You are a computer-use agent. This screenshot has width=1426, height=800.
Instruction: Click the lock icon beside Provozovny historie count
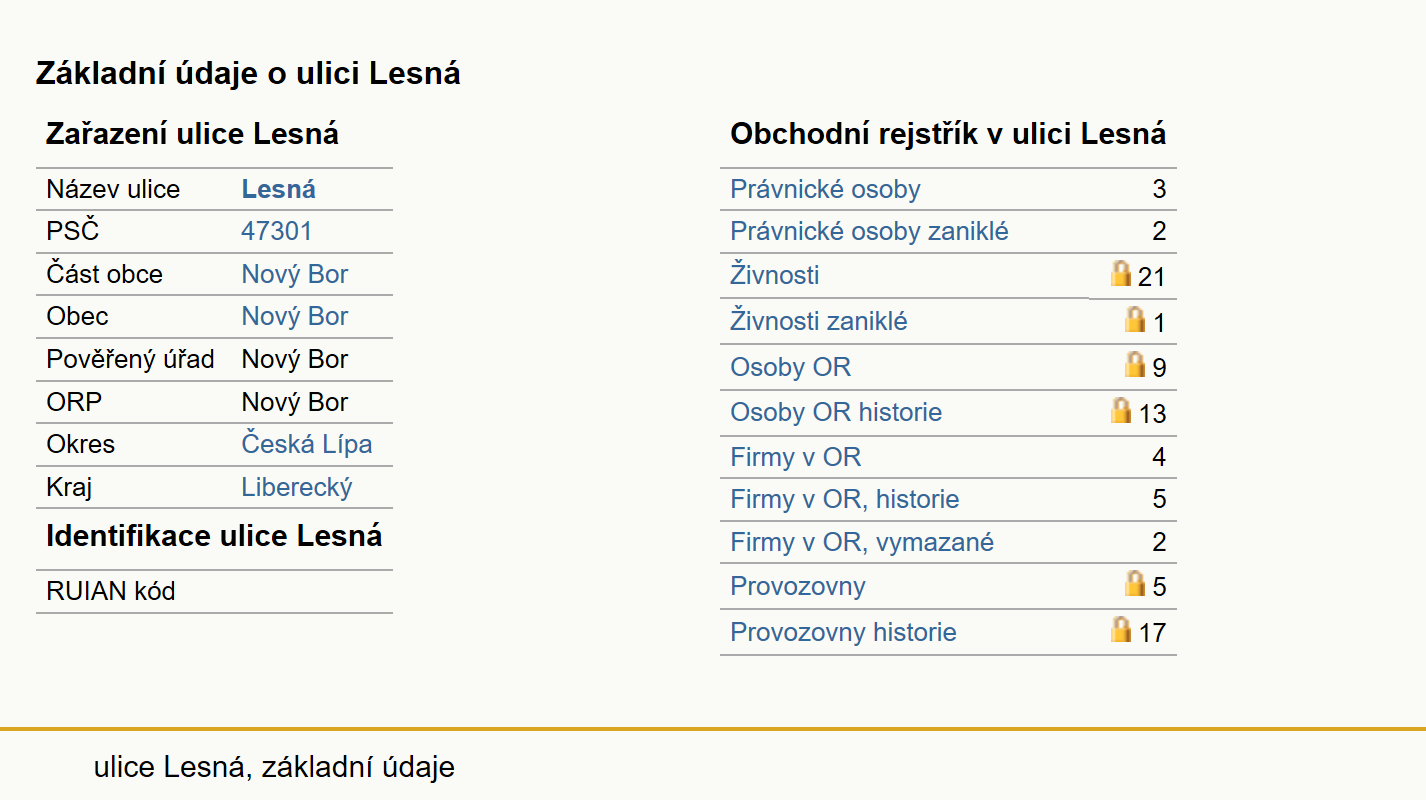click(x=1121, y=629)
